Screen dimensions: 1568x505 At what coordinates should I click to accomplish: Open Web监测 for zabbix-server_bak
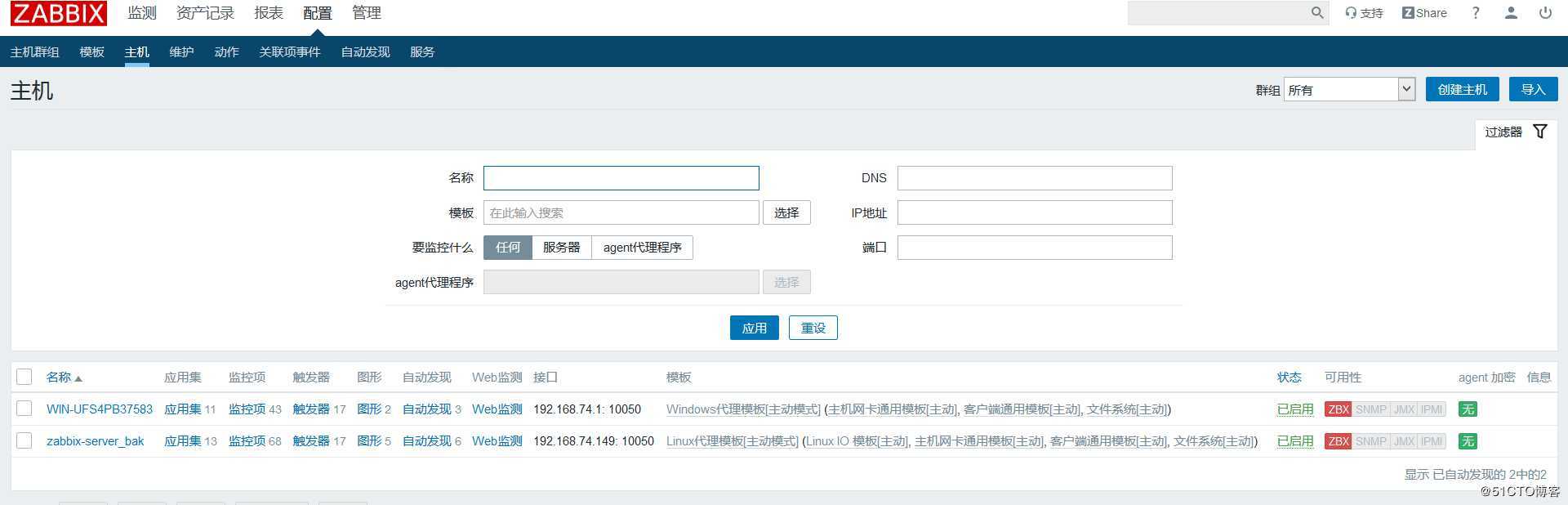[497, 441]
